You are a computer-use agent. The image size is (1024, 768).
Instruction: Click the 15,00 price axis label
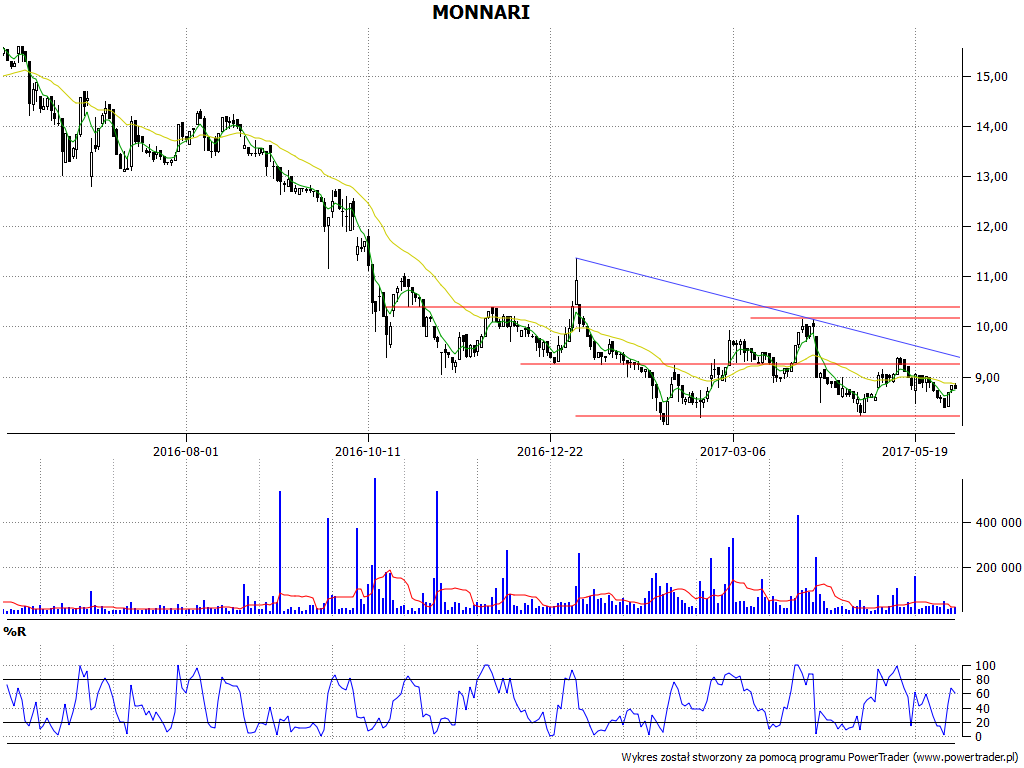[991, 76]
